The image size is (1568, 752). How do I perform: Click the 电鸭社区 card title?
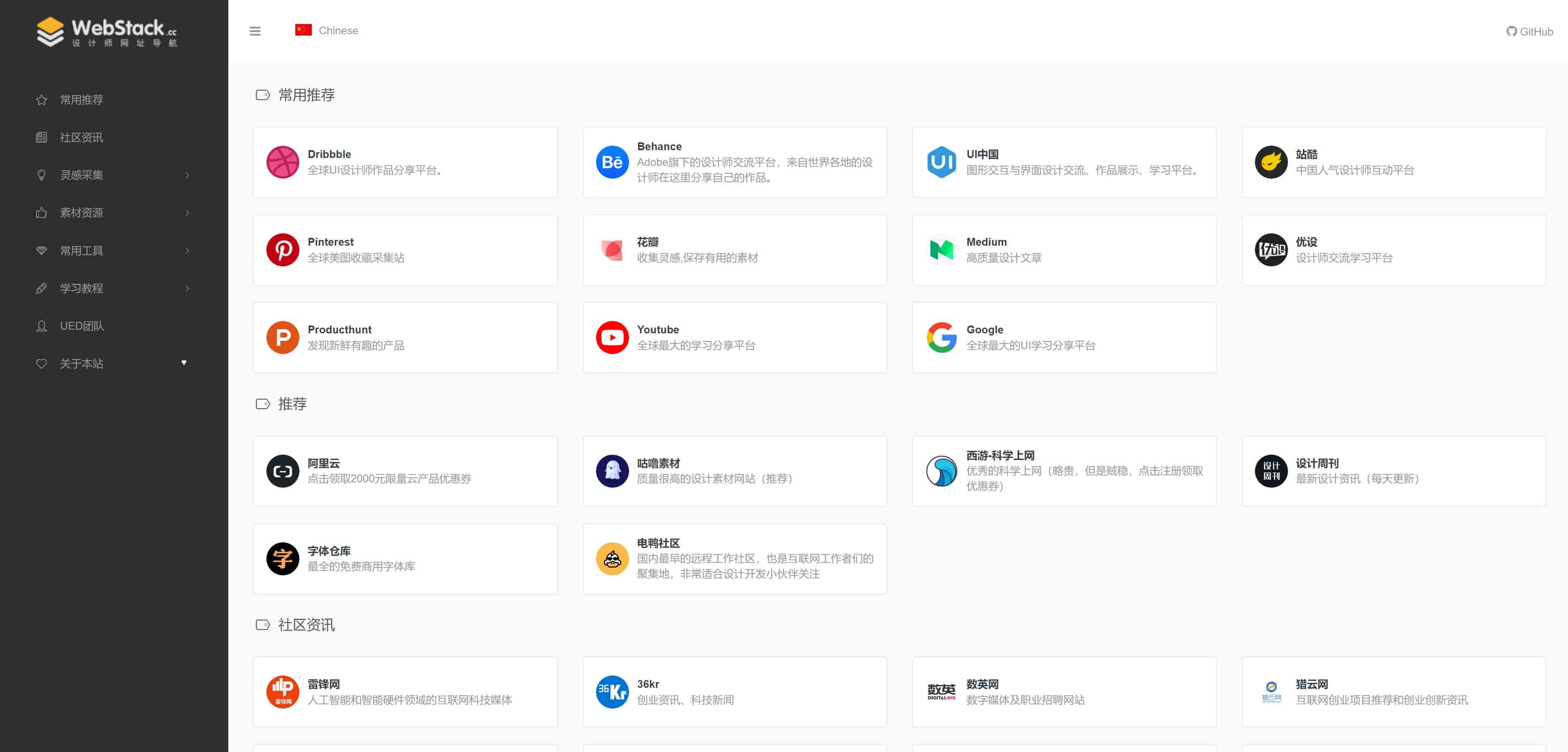tap(658, 543)
